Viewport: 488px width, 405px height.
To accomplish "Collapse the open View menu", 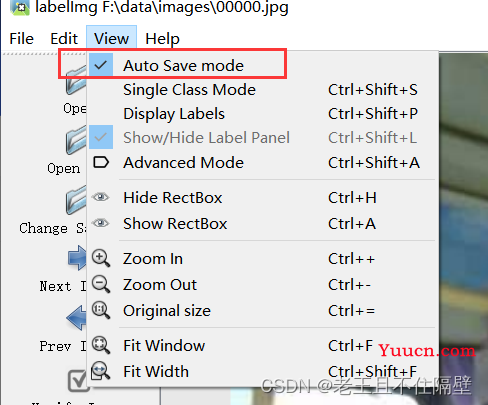I will point(111,38).
